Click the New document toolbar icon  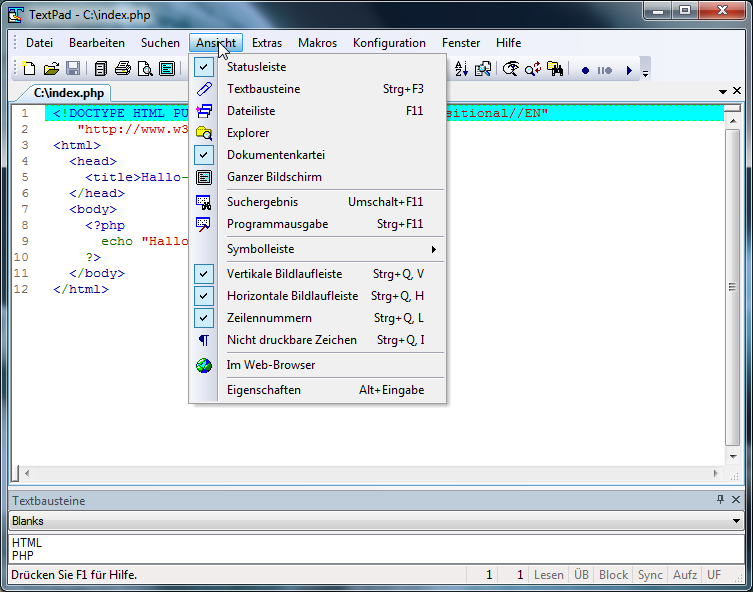[29, 69]
